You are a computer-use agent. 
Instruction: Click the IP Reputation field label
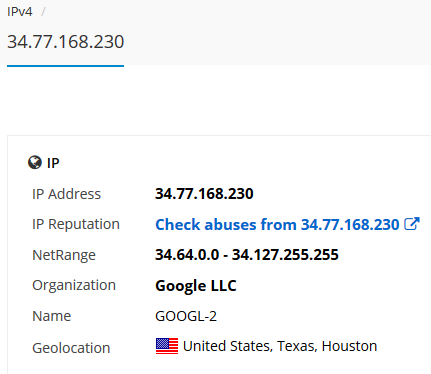pos(76,224)
